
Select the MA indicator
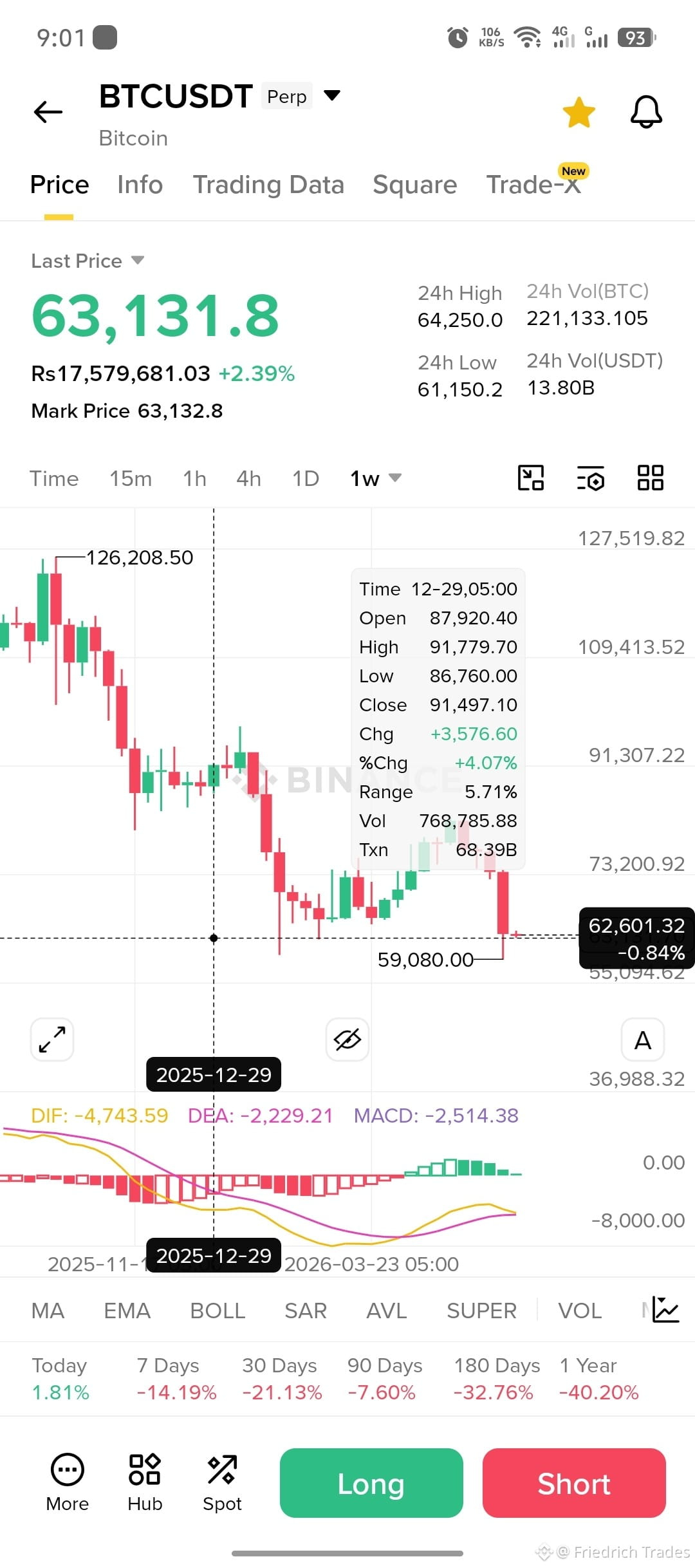pos(48,1311)
